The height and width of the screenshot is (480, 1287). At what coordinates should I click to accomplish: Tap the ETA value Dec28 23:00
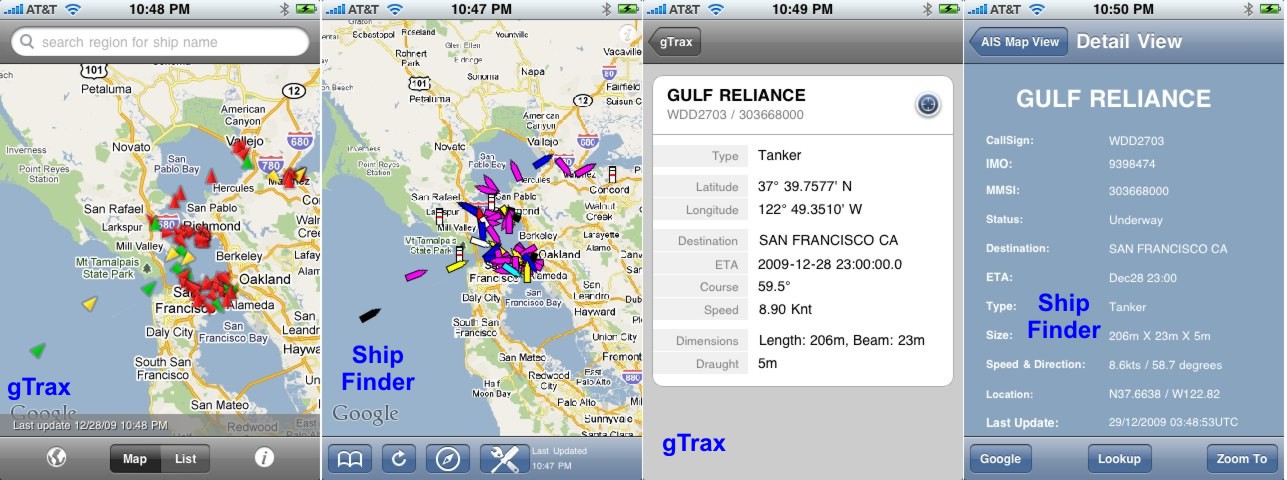click(x=1143, y=278)
